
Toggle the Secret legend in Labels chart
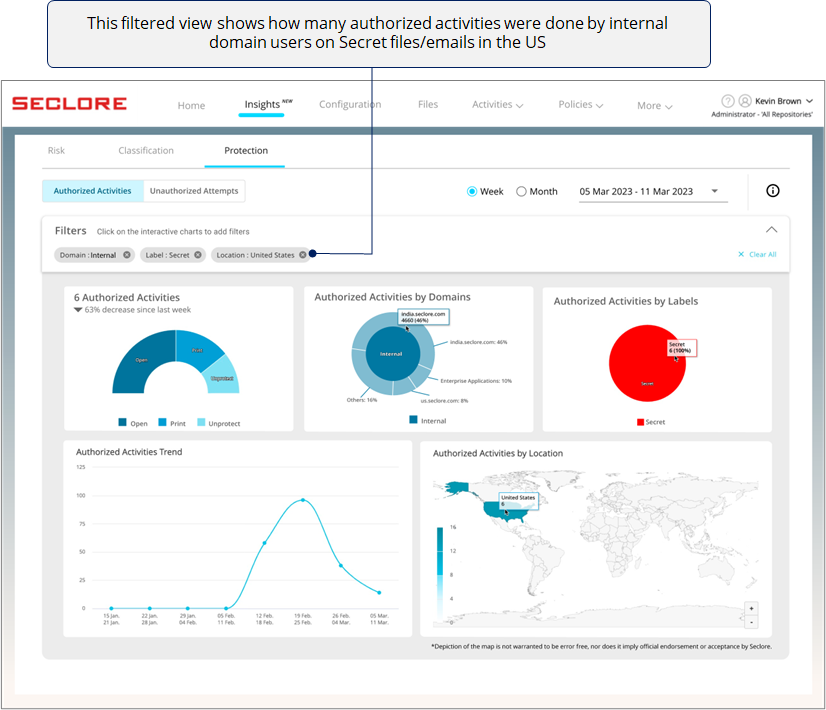(x=651, y=422)
